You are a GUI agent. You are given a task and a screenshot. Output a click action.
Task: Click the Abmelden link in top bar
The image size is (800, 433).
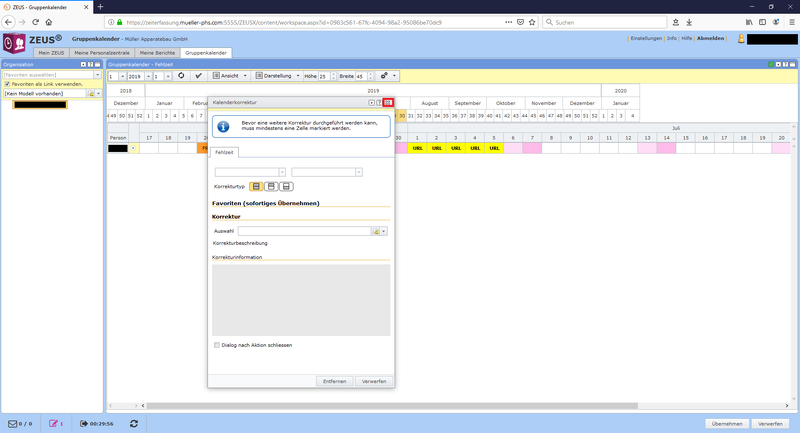[711, 38]
